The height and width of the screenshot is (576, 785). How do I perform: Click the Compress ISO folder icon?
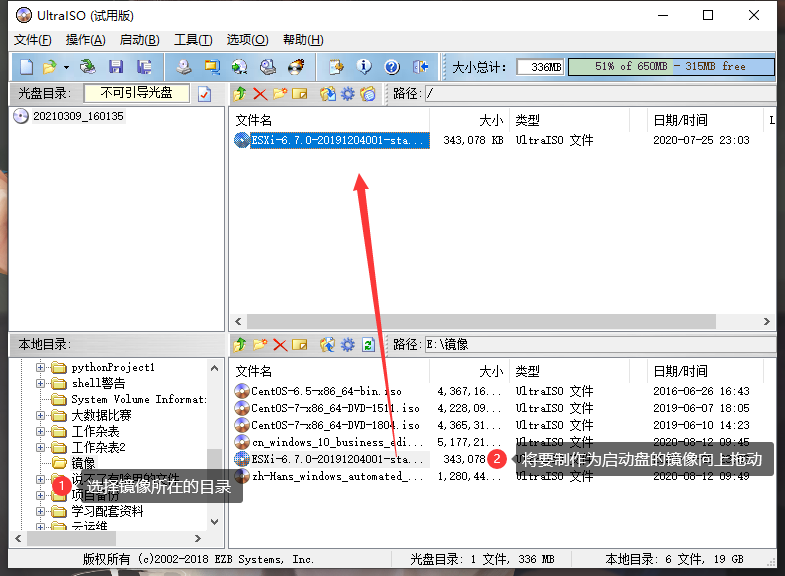point(212,67)
